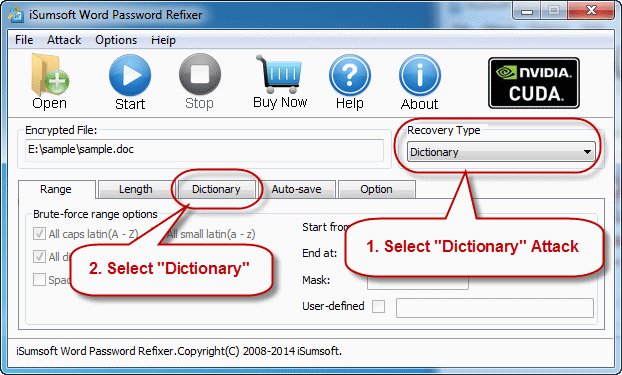The image size is (622, 375).
Task: Enable the User-defined checkbox
Action: click(378, 306)
